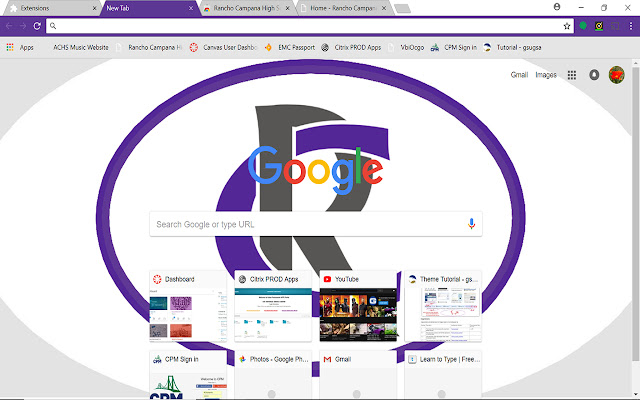Focus the browser address bar
This screenshot has width=640, height=400.
tap(309, 26)
